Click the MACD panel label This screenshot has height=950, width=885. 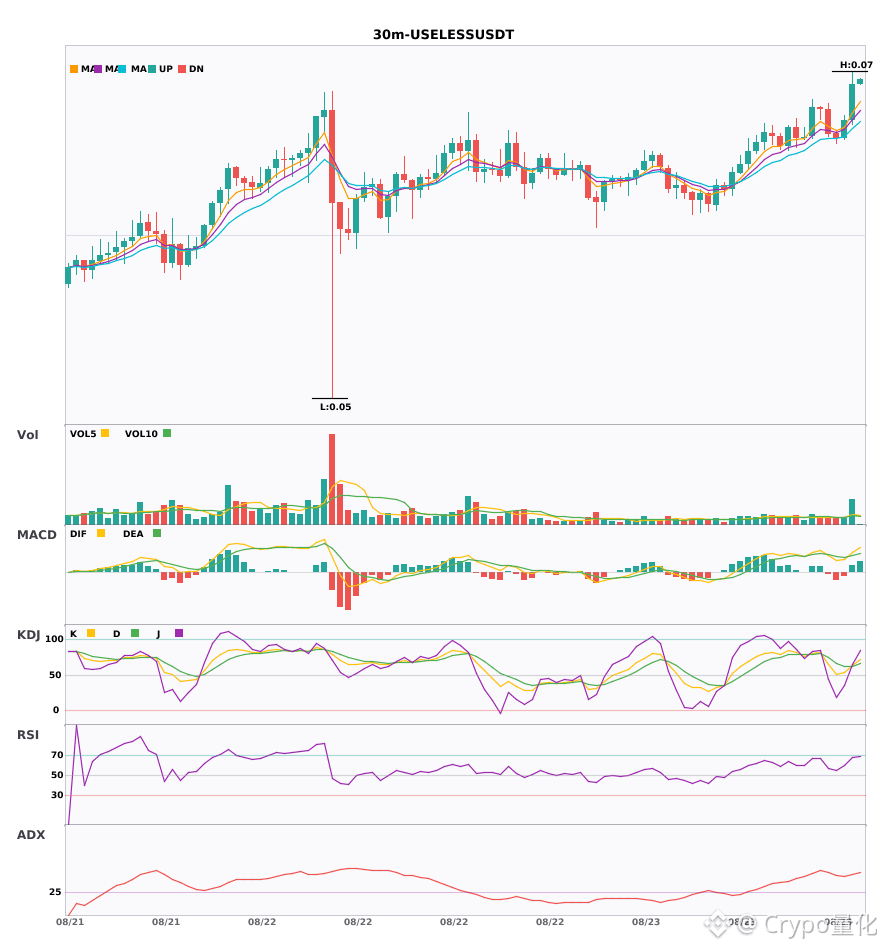pyautogui.click(x=36, y=534)
